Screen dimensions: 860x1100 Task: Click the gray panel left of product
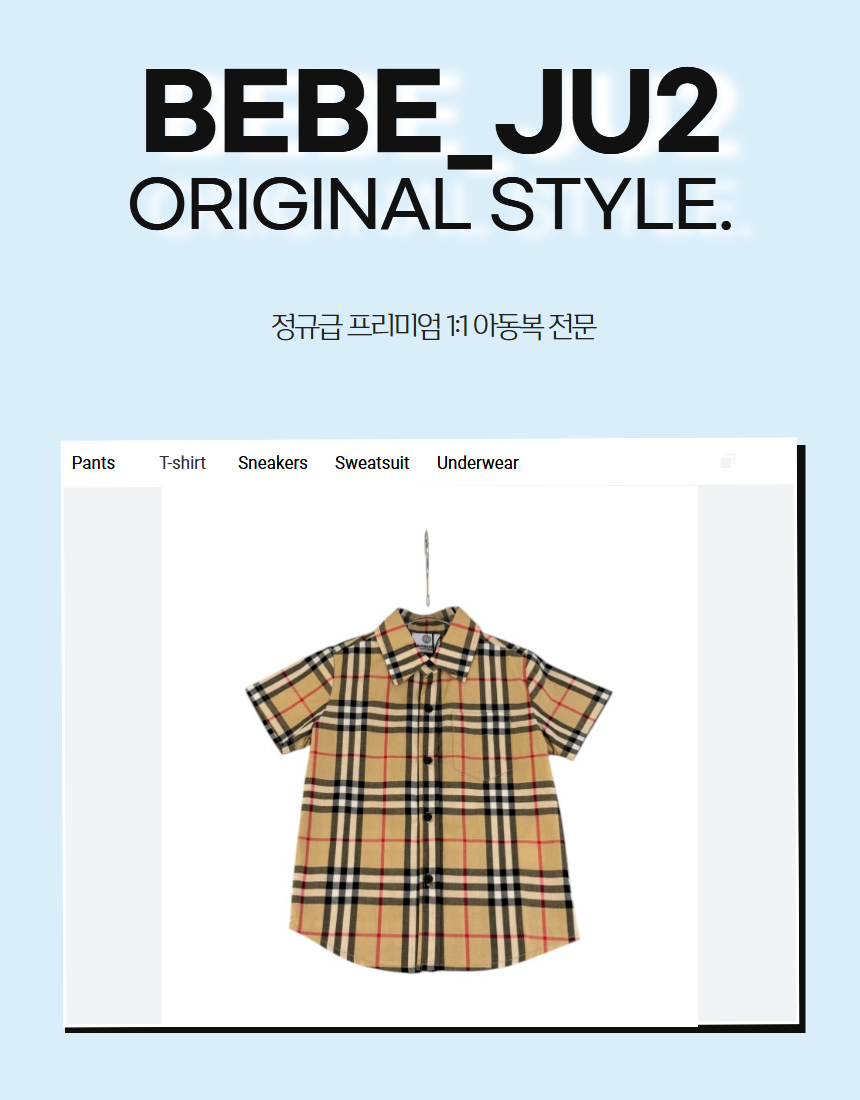point(113,756)
